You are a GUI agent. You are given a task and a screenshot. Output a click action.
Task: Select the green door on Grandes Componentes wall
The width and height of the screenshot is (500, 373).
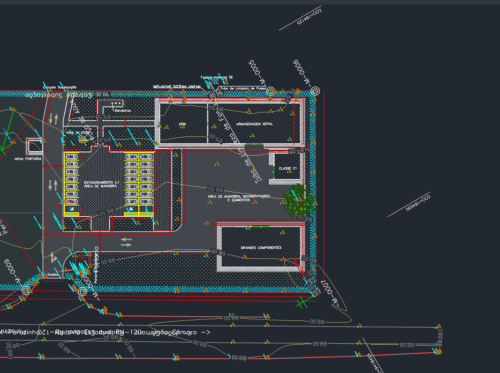coord(260,227)
